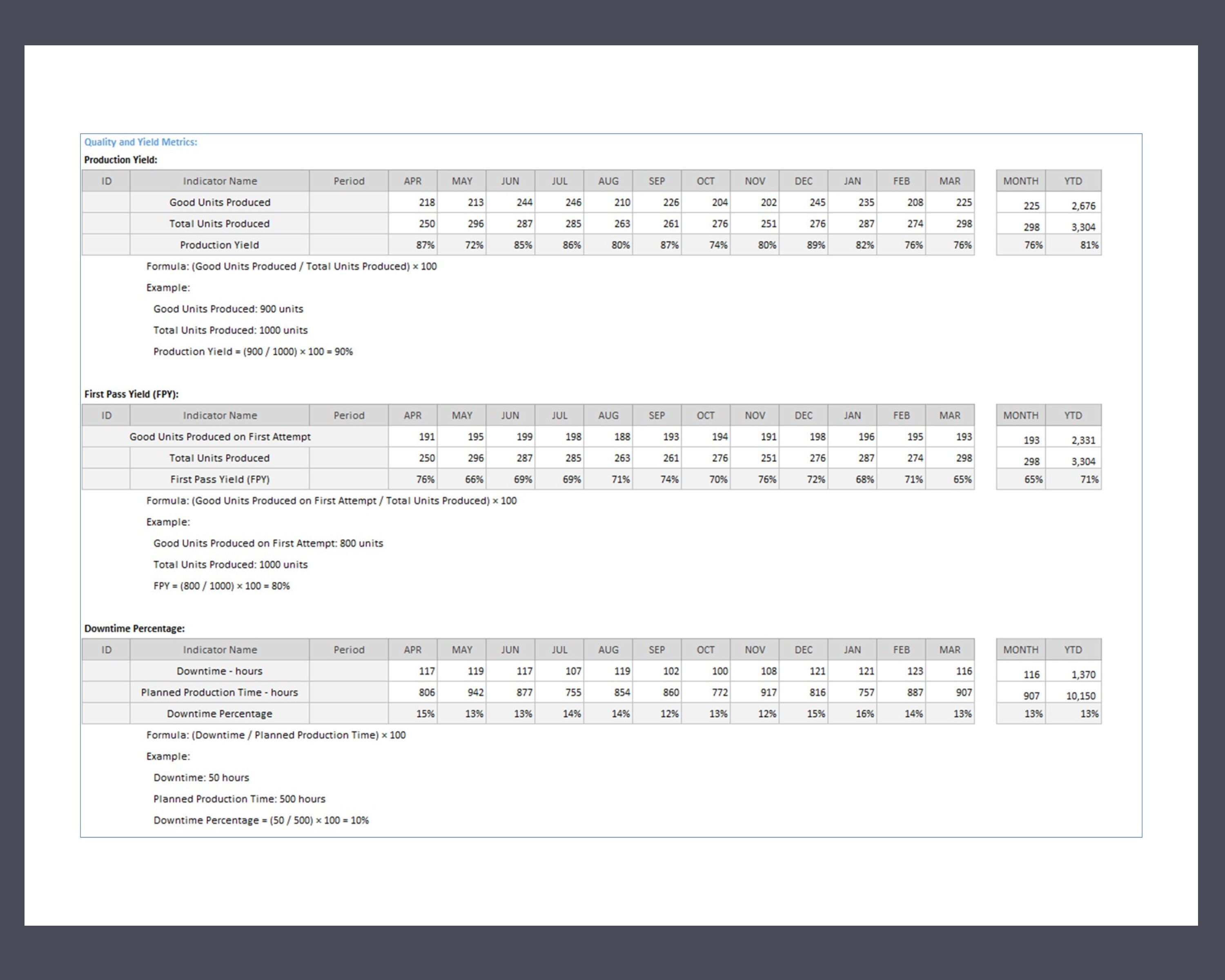
Task: Click the YTD total 2,676 for Good Units Produced
Action: (x=1082, y=206)
